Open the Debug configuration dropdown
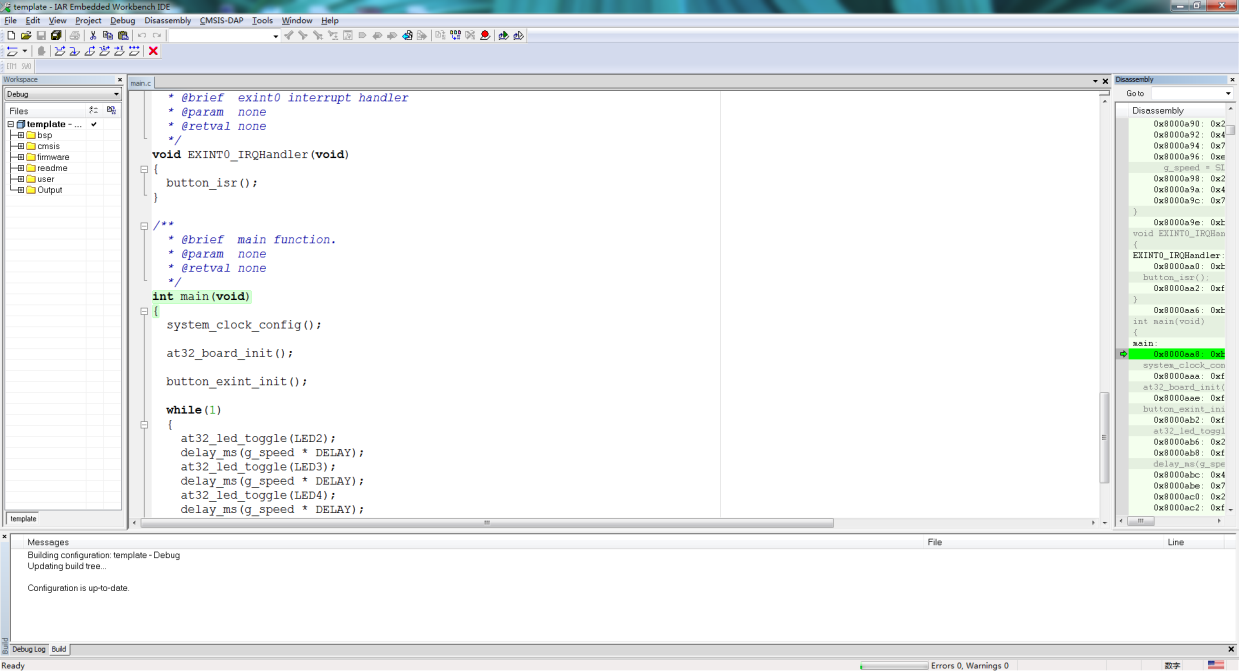The height and width of the screenshot is (671, 1239). tap(116, 94)
